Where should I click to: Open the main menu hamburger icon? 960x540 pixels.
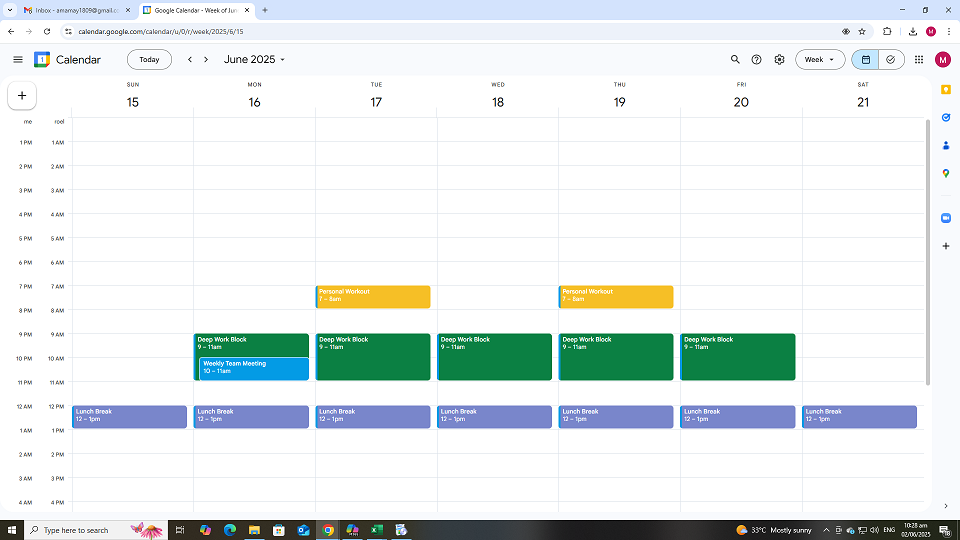(18, 59)
